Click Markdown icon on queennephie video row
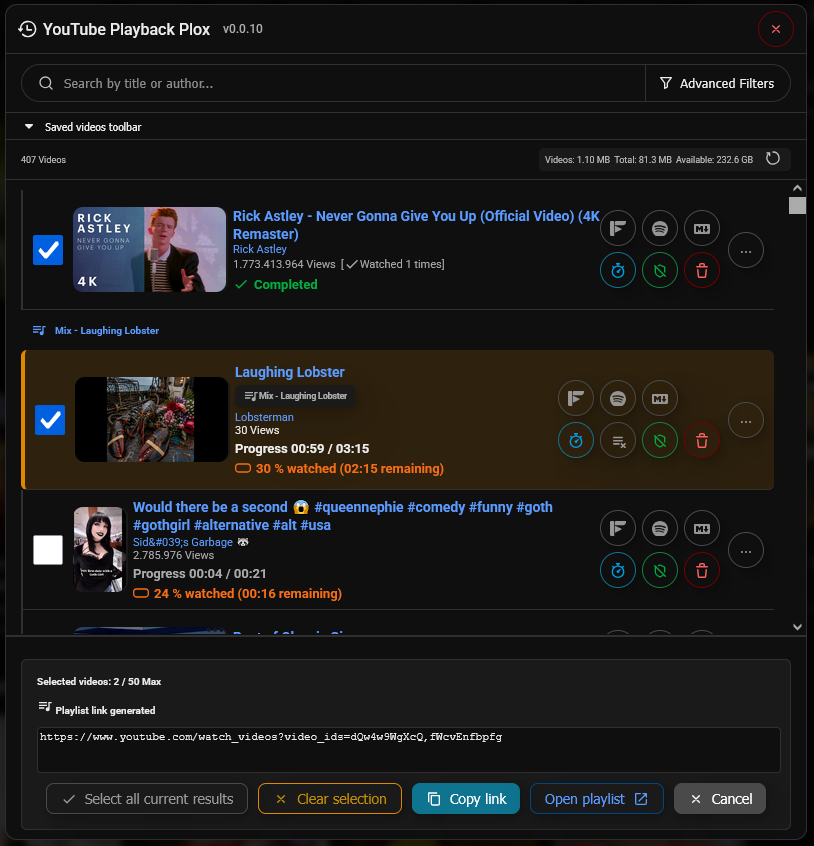This screenshot has height=846, width=814. (702, 528)
